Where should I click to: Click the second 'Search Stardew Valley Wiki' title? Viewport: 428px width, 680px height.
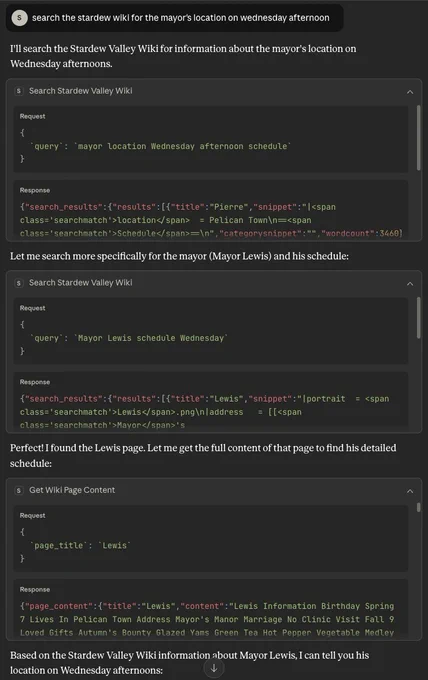81,282
